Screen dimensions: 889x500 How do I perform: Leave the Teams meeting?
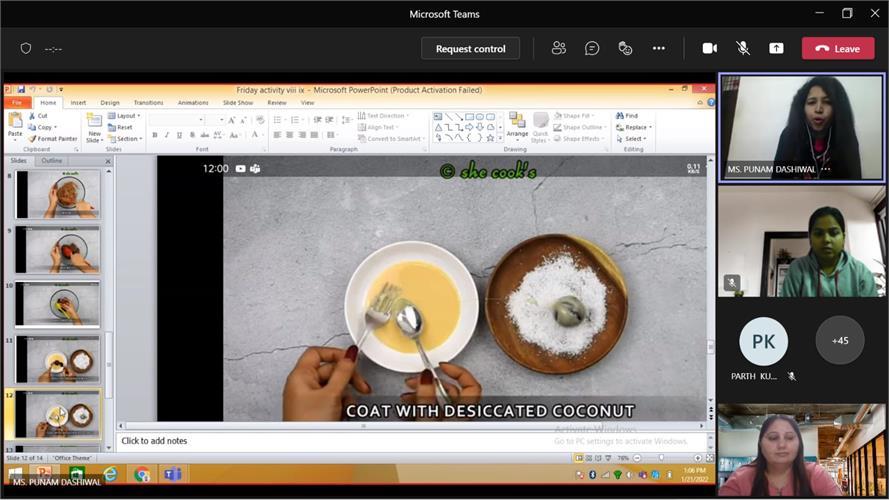(838, 48)
